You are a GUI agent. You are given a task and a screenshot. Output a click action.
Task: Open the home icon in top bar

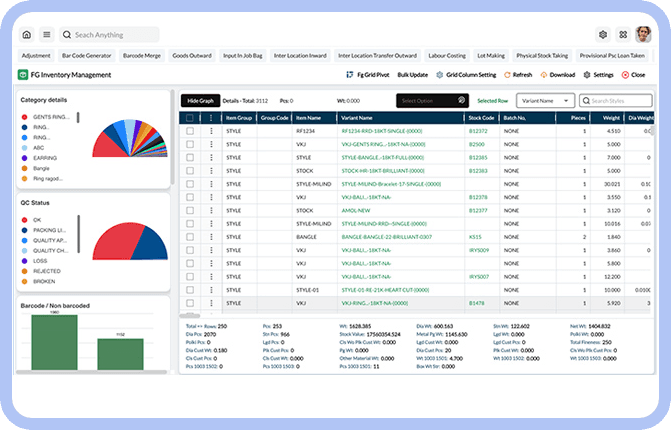[27, 35]
